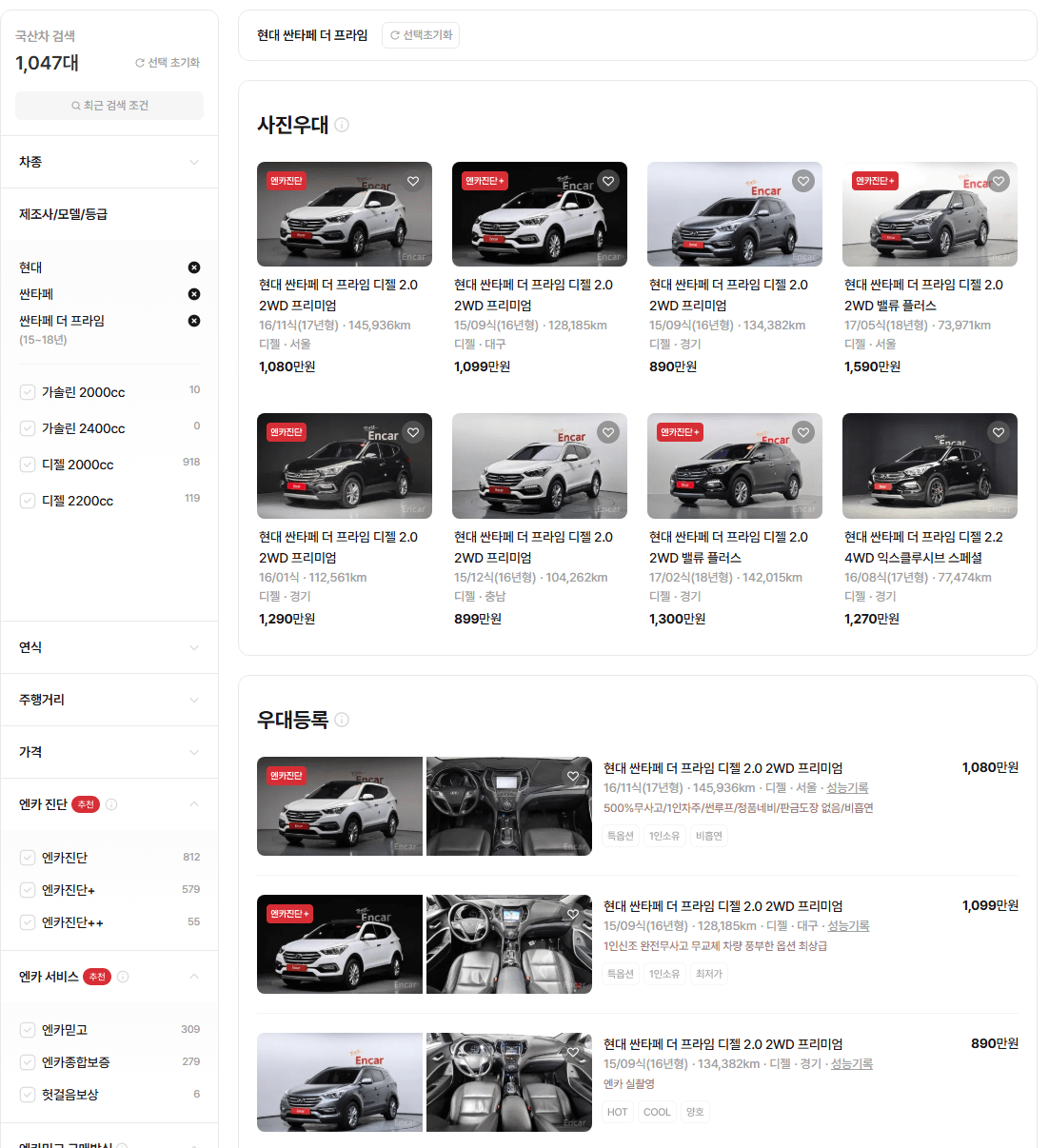
Task: Favorite the 1,080만원 photo-priority car
Action: click(413, 181)
